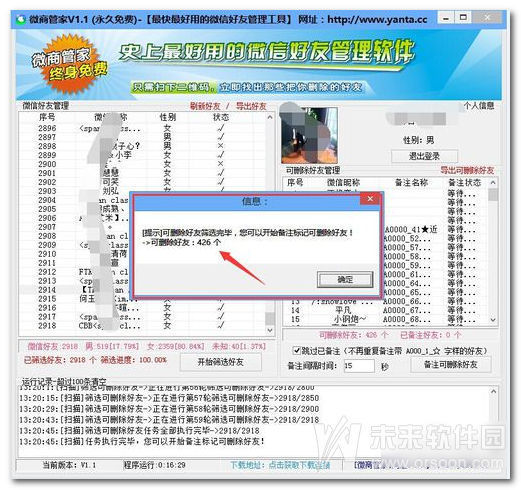Click remark name A0000_41★近
Image resolution: width=521 pixels, height=490 pixels.
click(411, 229)
